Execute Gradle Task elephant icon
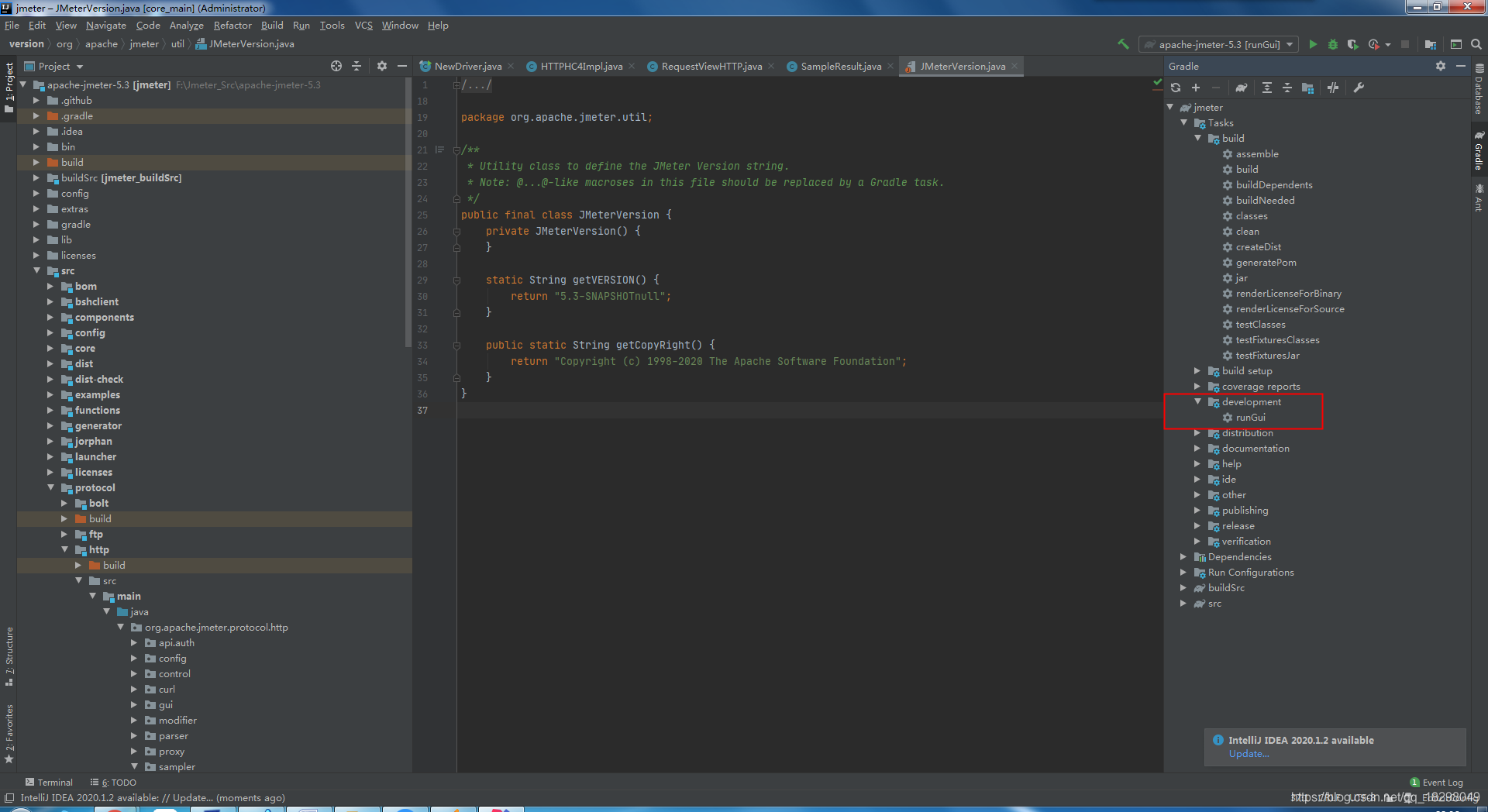 (1241, 88)
